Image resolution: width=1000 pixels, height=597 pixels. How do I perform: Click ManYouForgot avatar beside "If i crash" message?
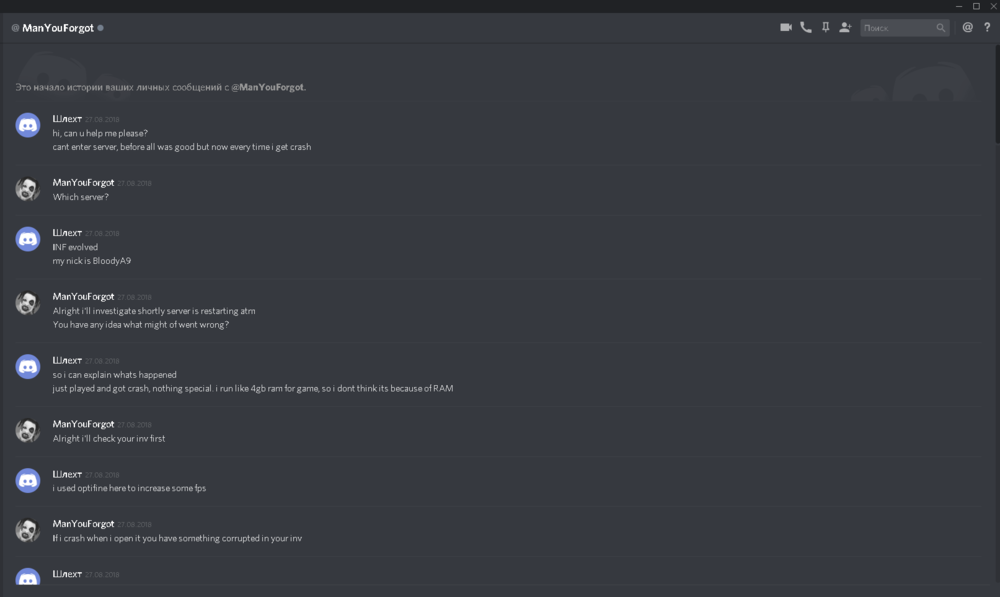point(28,530)
